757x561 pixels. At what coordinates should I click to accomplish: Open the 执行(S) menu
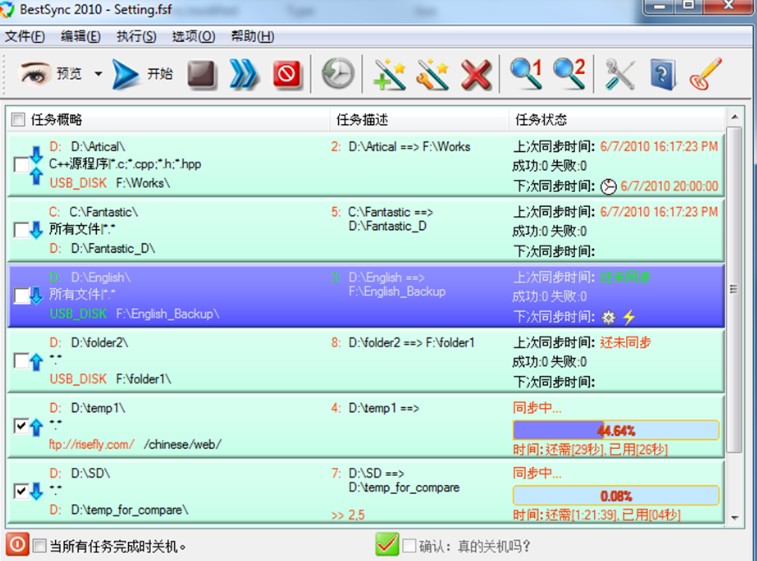[x=136, y=36]
